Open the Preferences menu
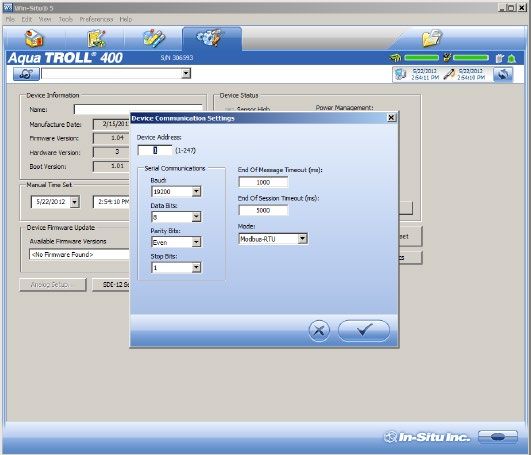 pyautogui.click(x=96, y=19)
